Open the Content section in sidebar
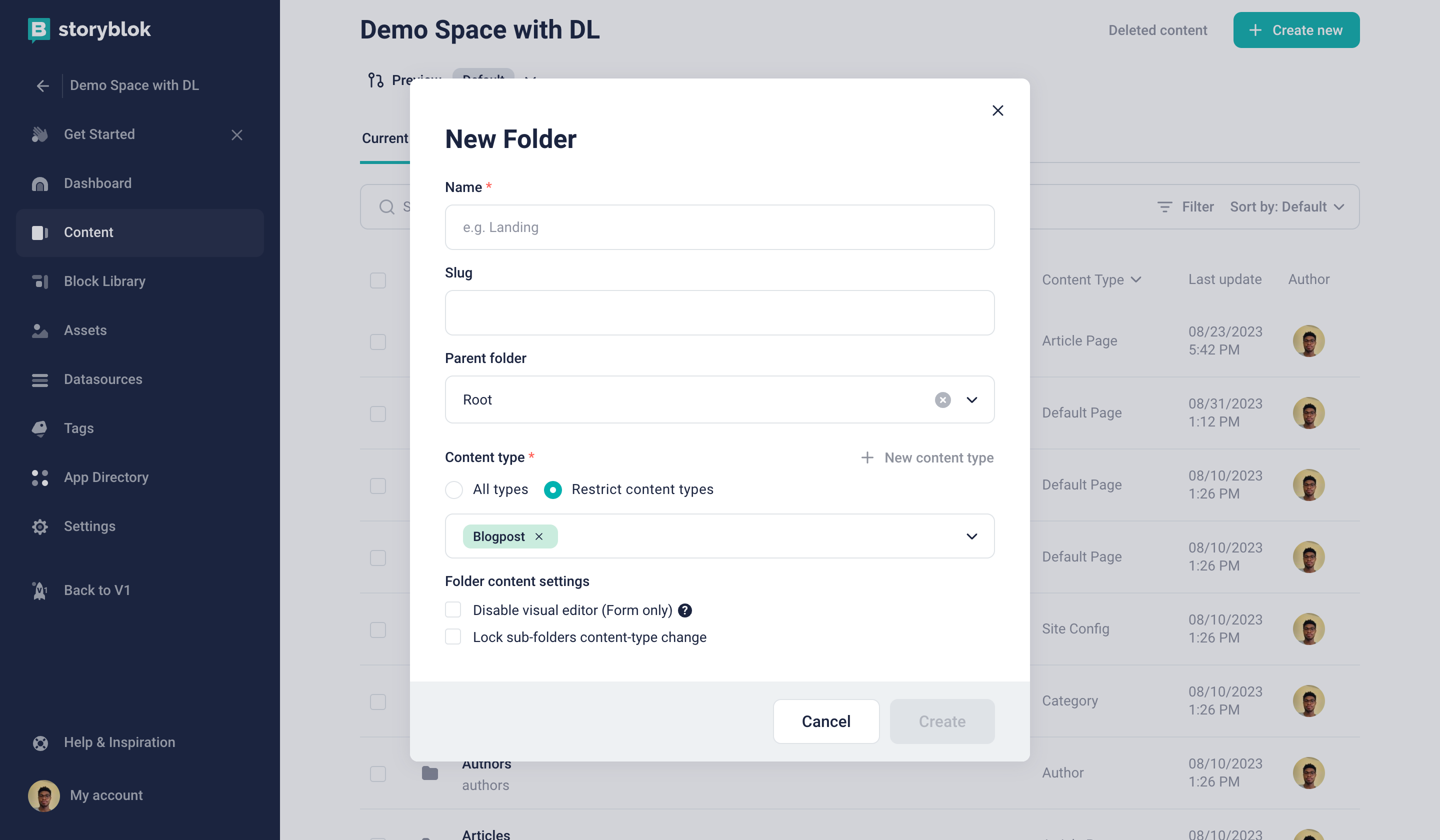The height and width of the screenshot is (840, 1440). coord(88,232)
